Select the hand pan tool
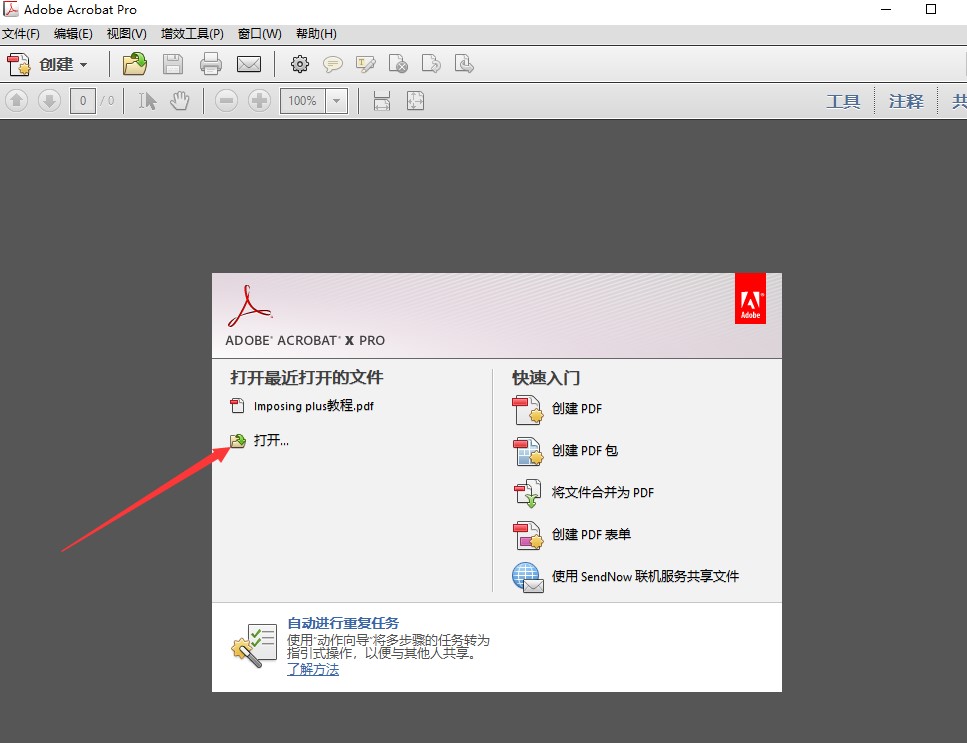 179,101
